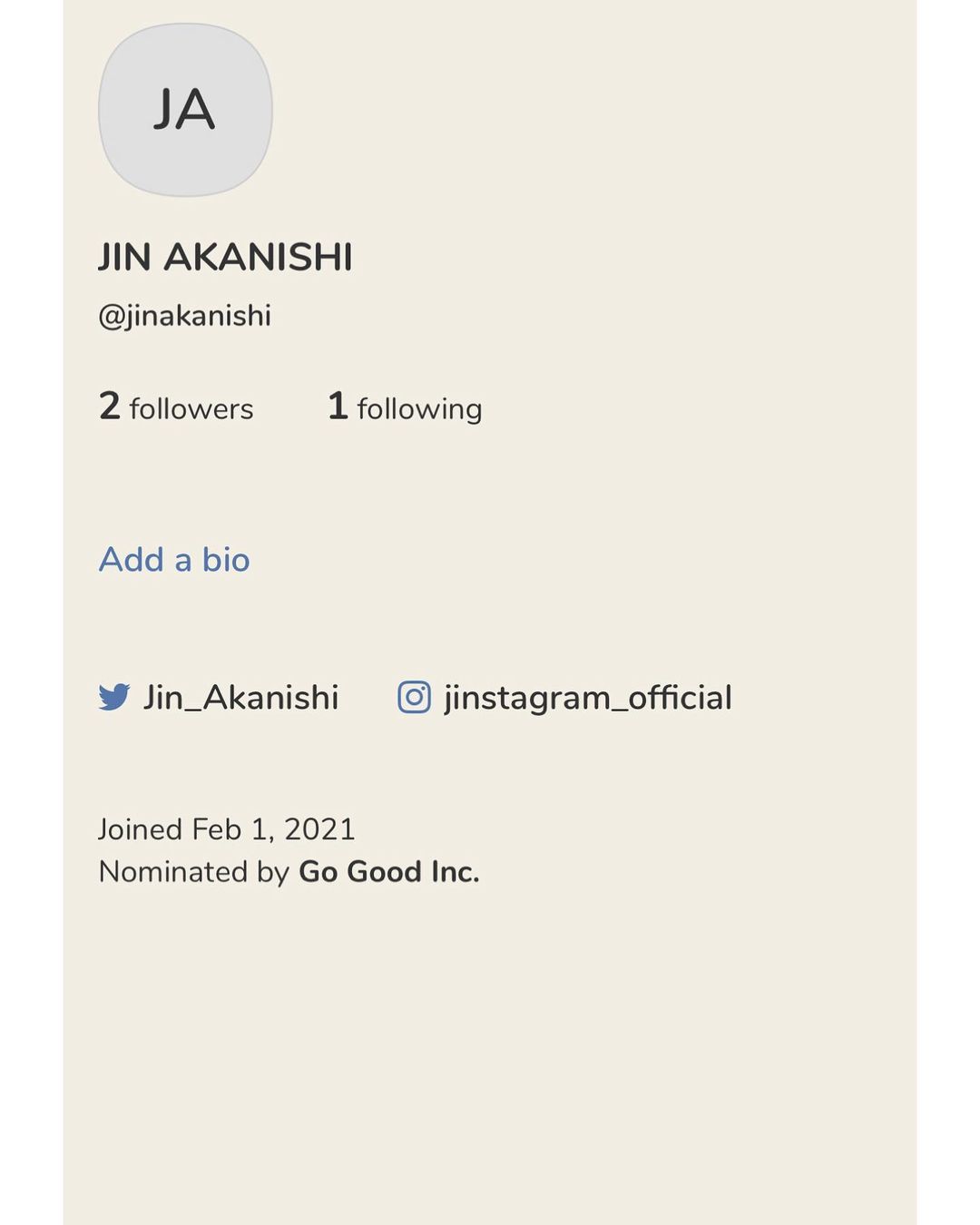Open nominator Go Good Inc. profile

coord(388,872)
